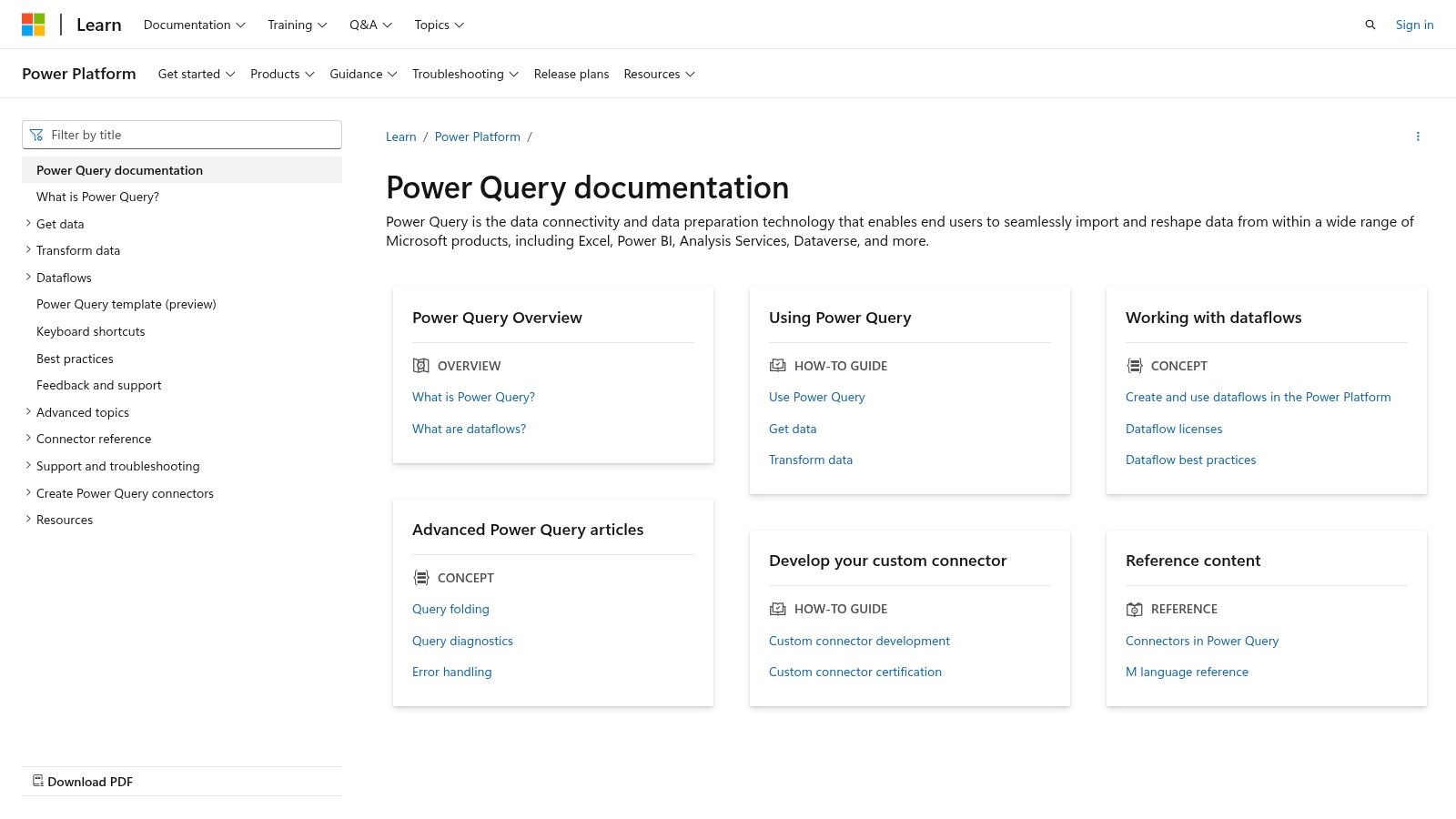The image size is (1456, 819).
Task: Open the Query folding link
Action: tap(450, 609)
